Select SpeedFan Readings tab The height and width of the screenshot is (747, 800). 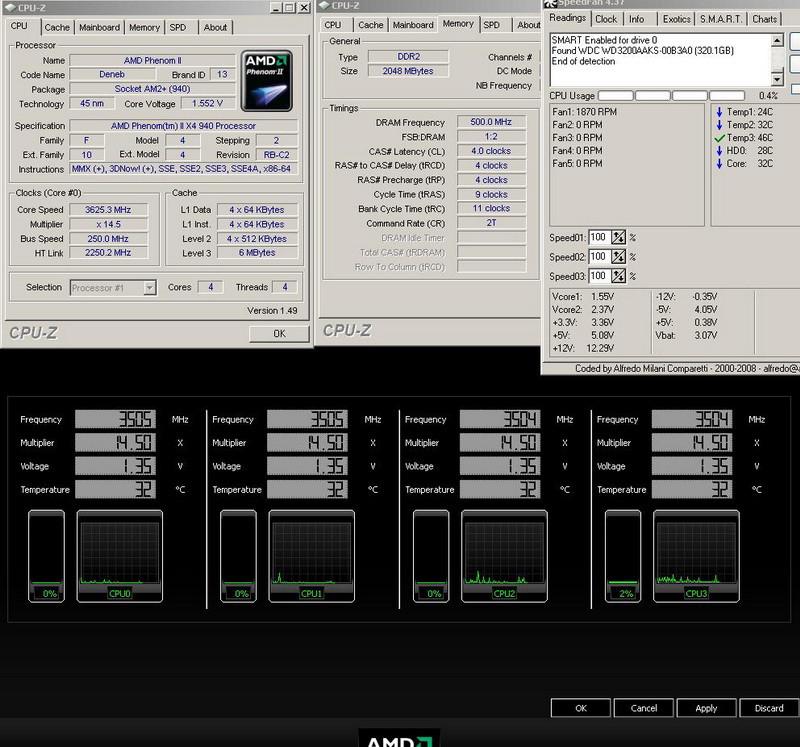pos(567,18)
